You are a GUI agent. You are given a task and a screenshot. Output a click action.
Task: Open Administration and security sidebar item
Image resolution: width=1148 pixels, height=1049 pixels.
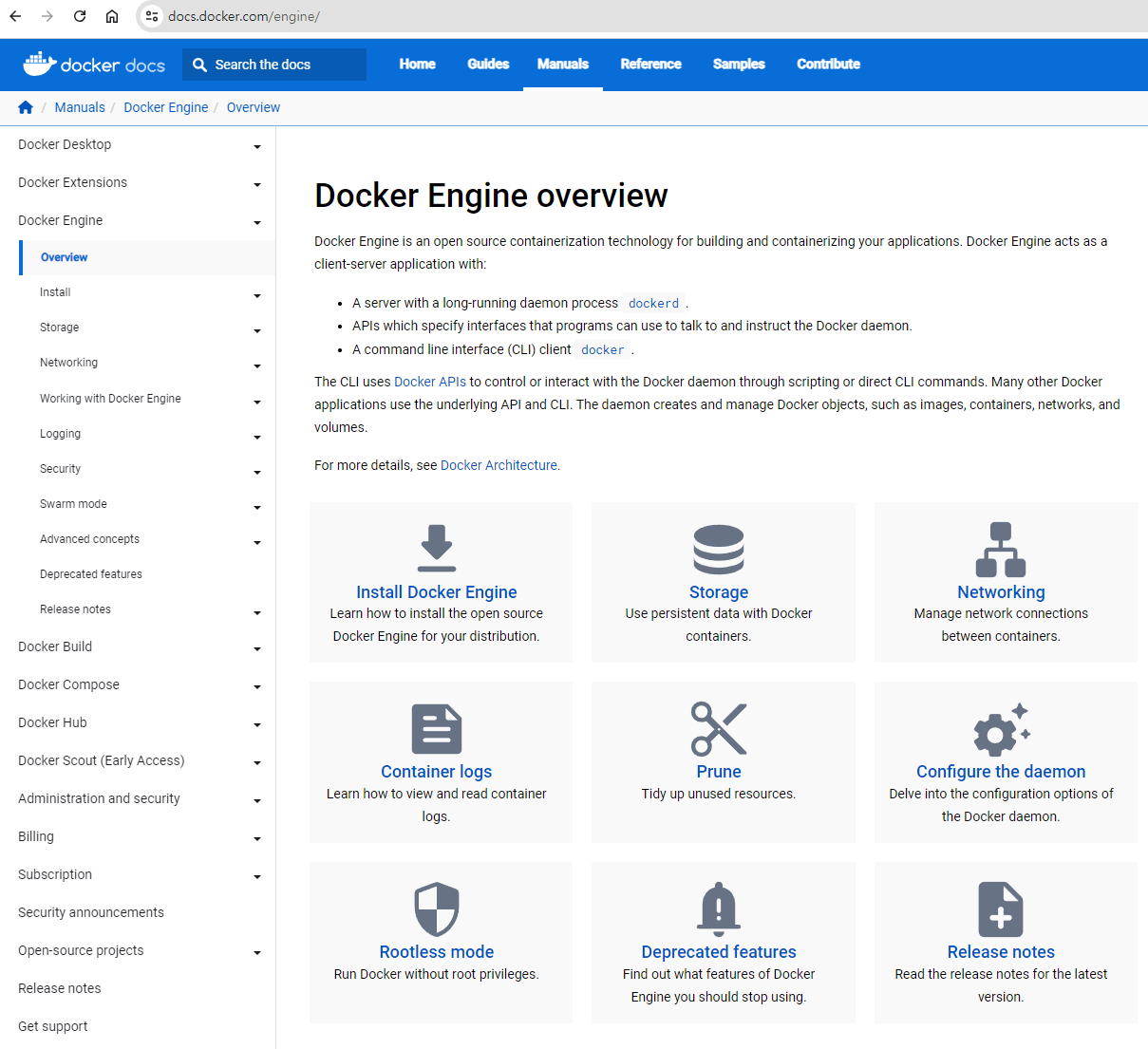tap(99, 798)
